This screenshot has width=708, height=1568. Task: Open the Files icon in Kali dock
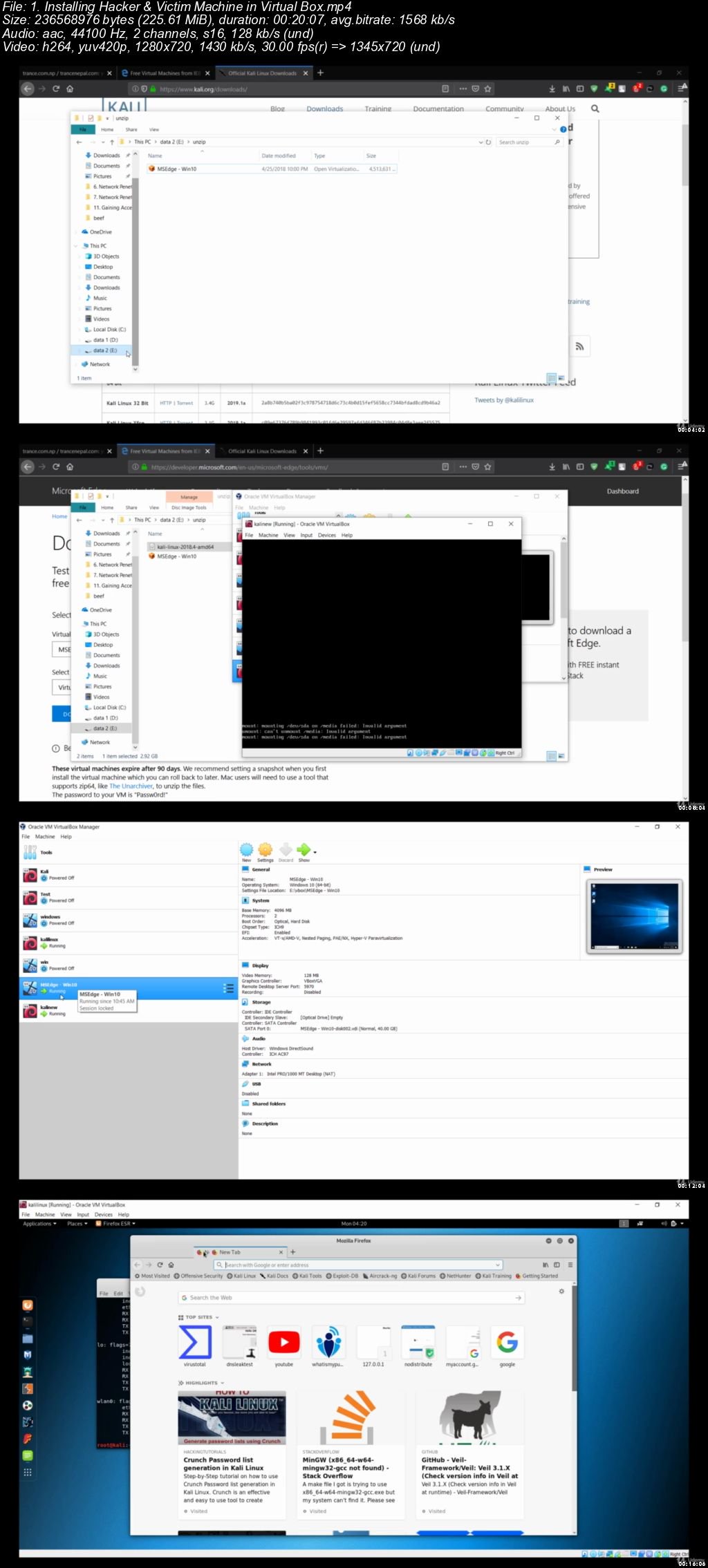[x=28, y=1339]
